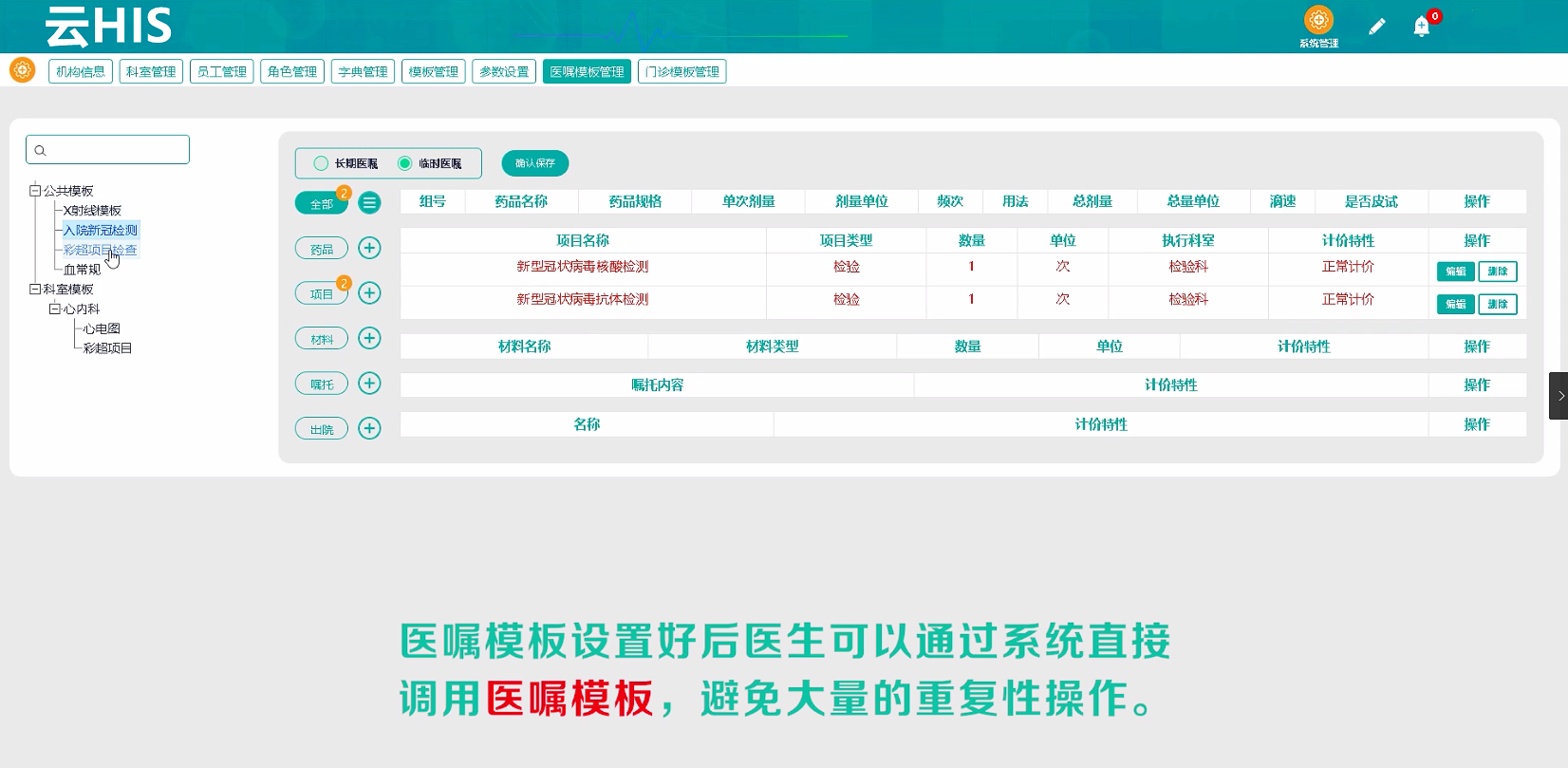This screenshot has height=768, width=1568.
Task: Delete the 新型冠状病毒核酸检测 row
Action: 1498,272
